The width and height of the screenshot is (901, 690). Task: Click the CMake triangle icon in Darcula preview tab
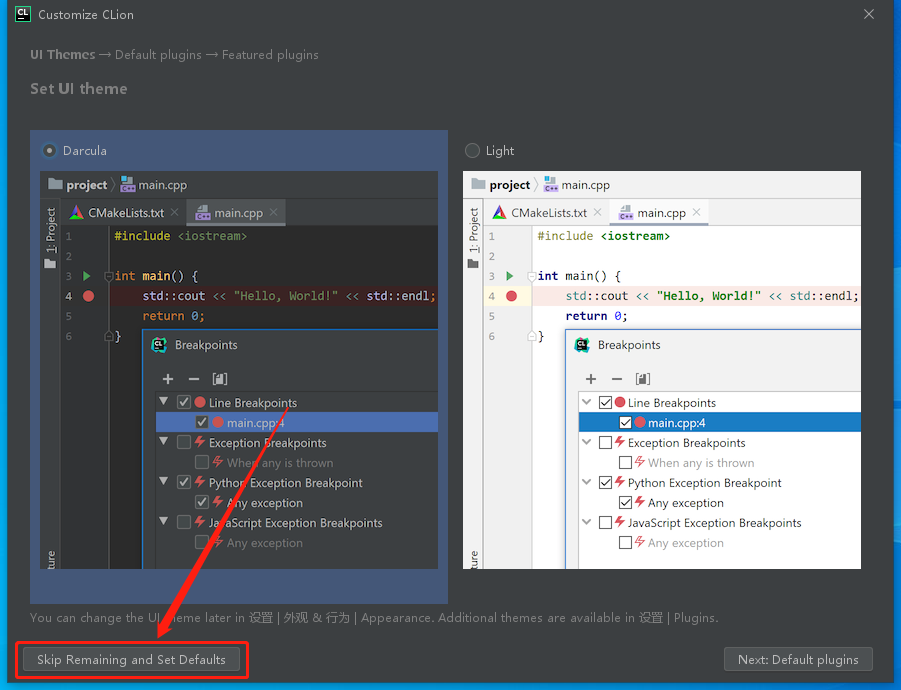(x=76, y=213)
